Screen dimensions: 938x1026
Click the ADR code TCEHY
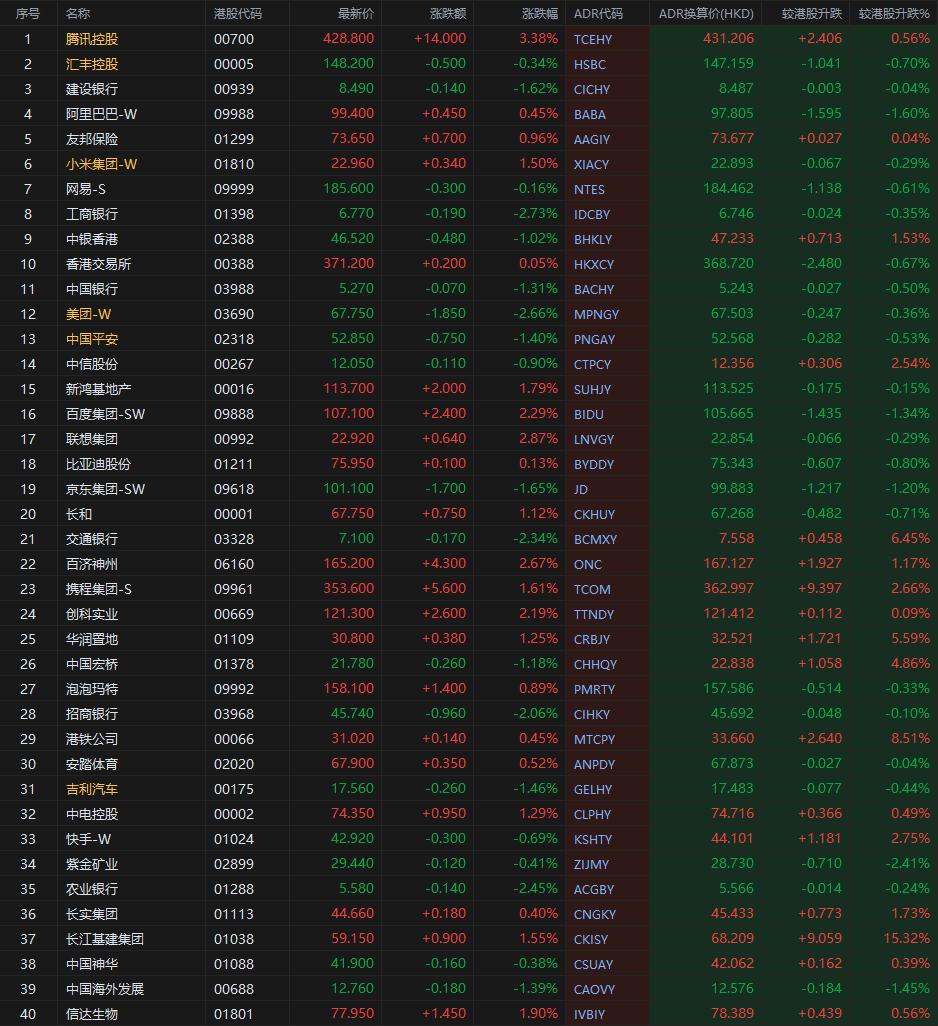click(593, 39)
